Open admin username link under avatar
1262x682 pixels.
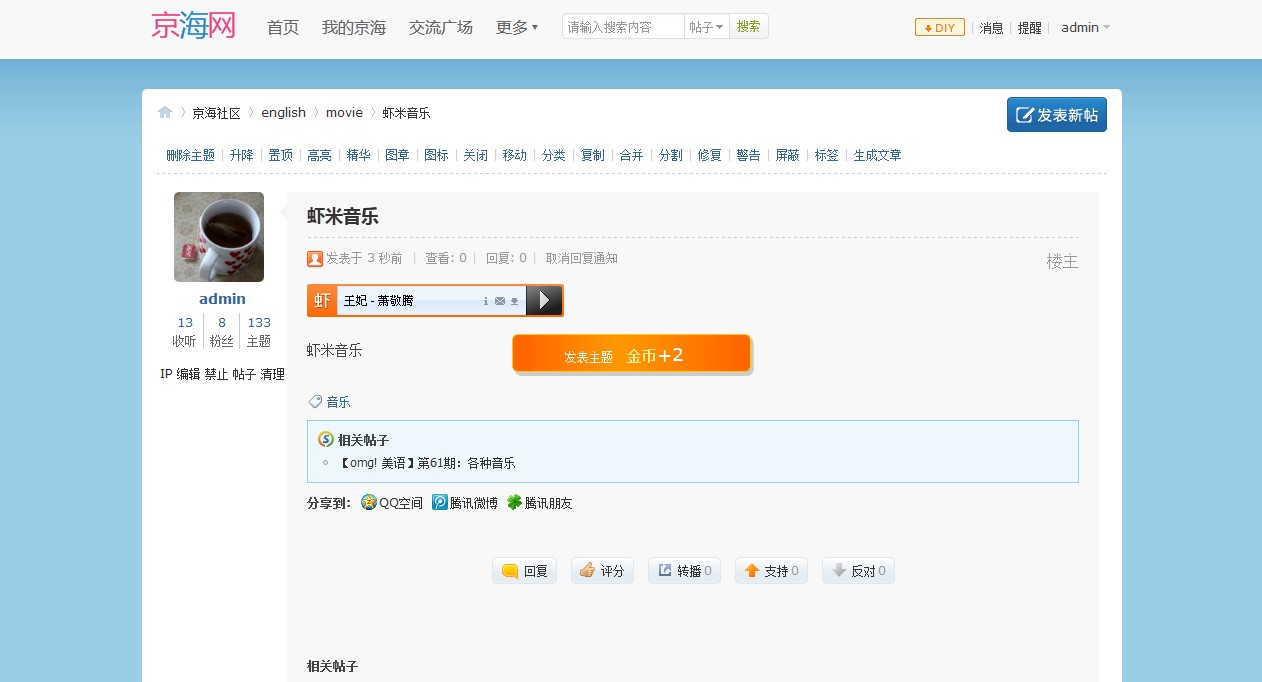click(222, 299)
